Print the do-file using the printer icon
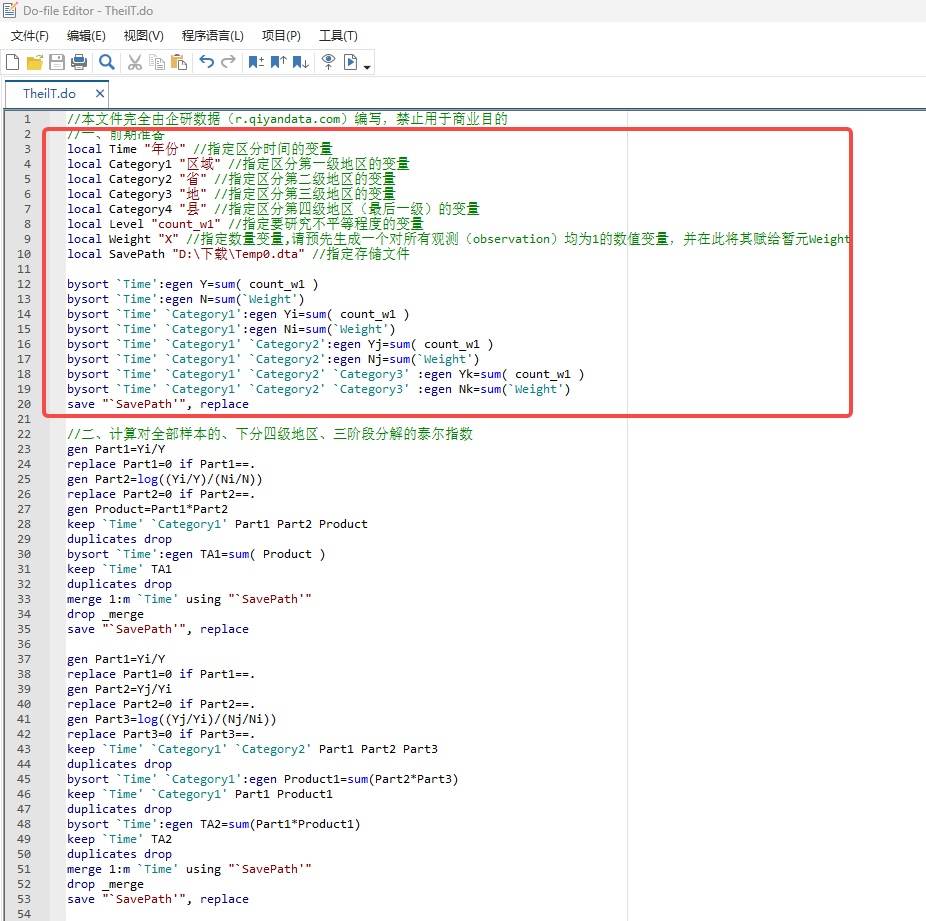Viewport: 926px width, 921px height. pyautogui.click(x=79, y=63)
